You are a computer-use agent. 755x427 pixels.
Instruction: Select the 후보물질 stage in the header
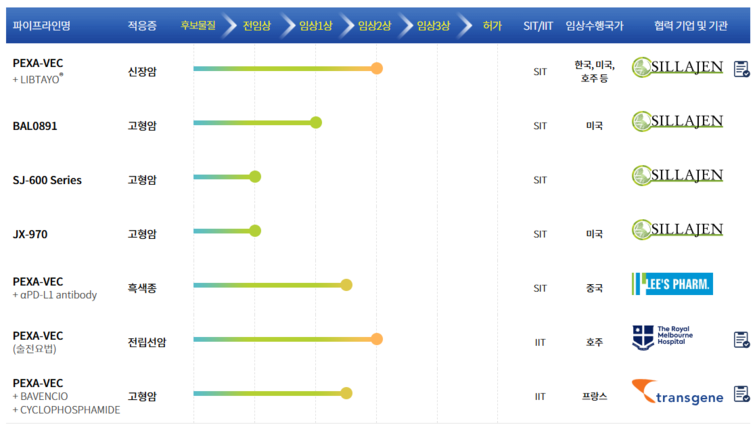(197, 24)
